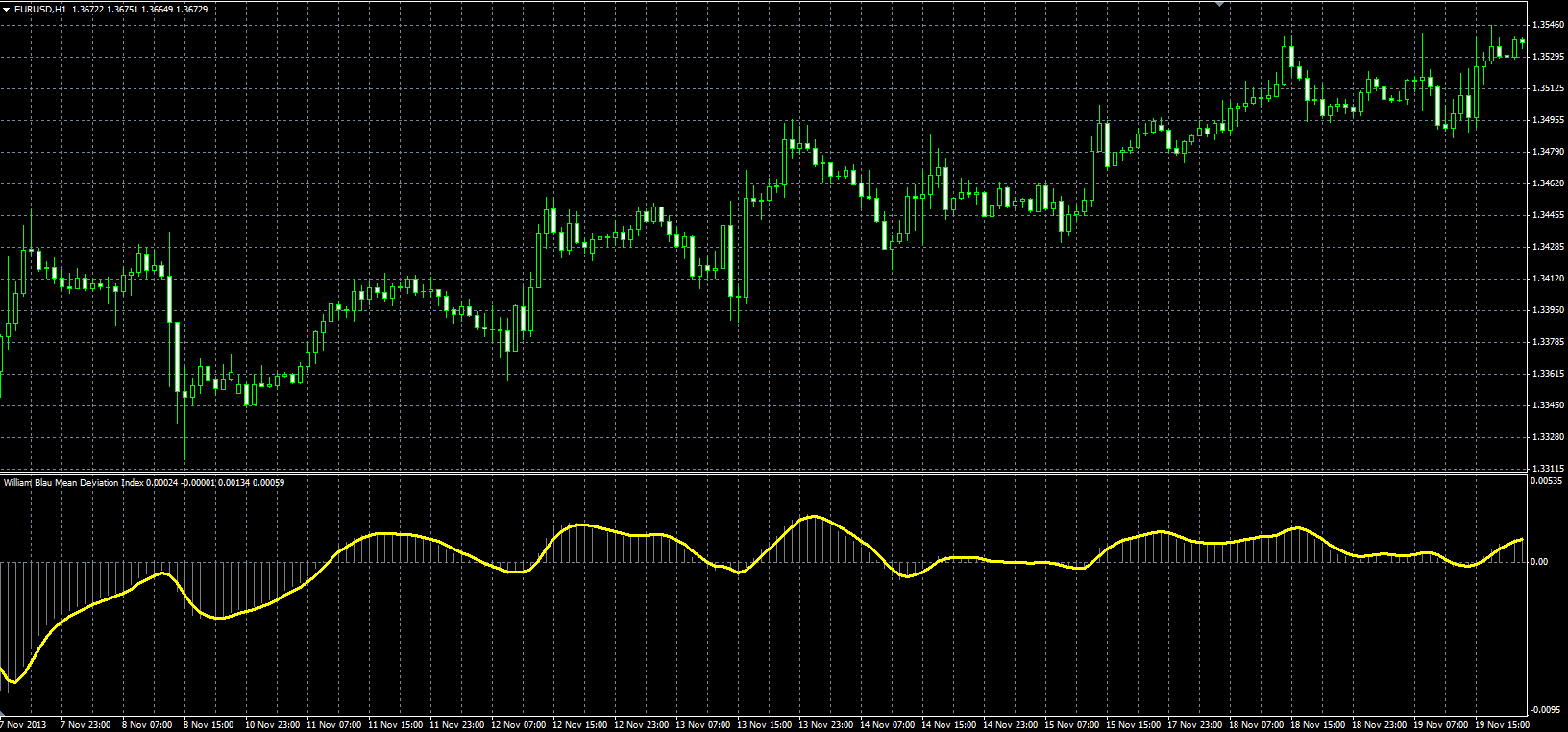Click the 8 Nov 15:00 time label

(208, 725)
